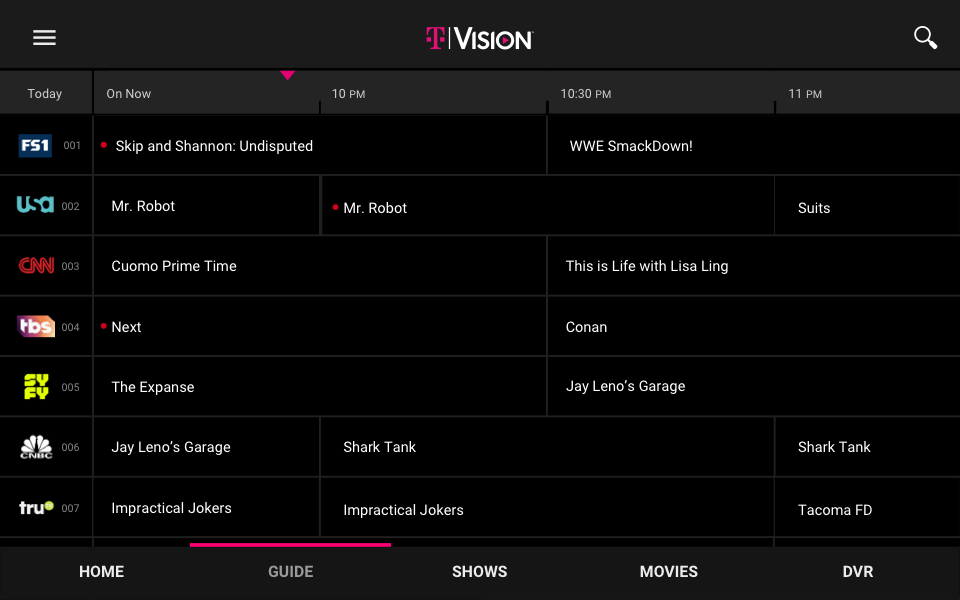Click channel number 006
The width and height of the screenshot is (960, 600).
[70, 448]
